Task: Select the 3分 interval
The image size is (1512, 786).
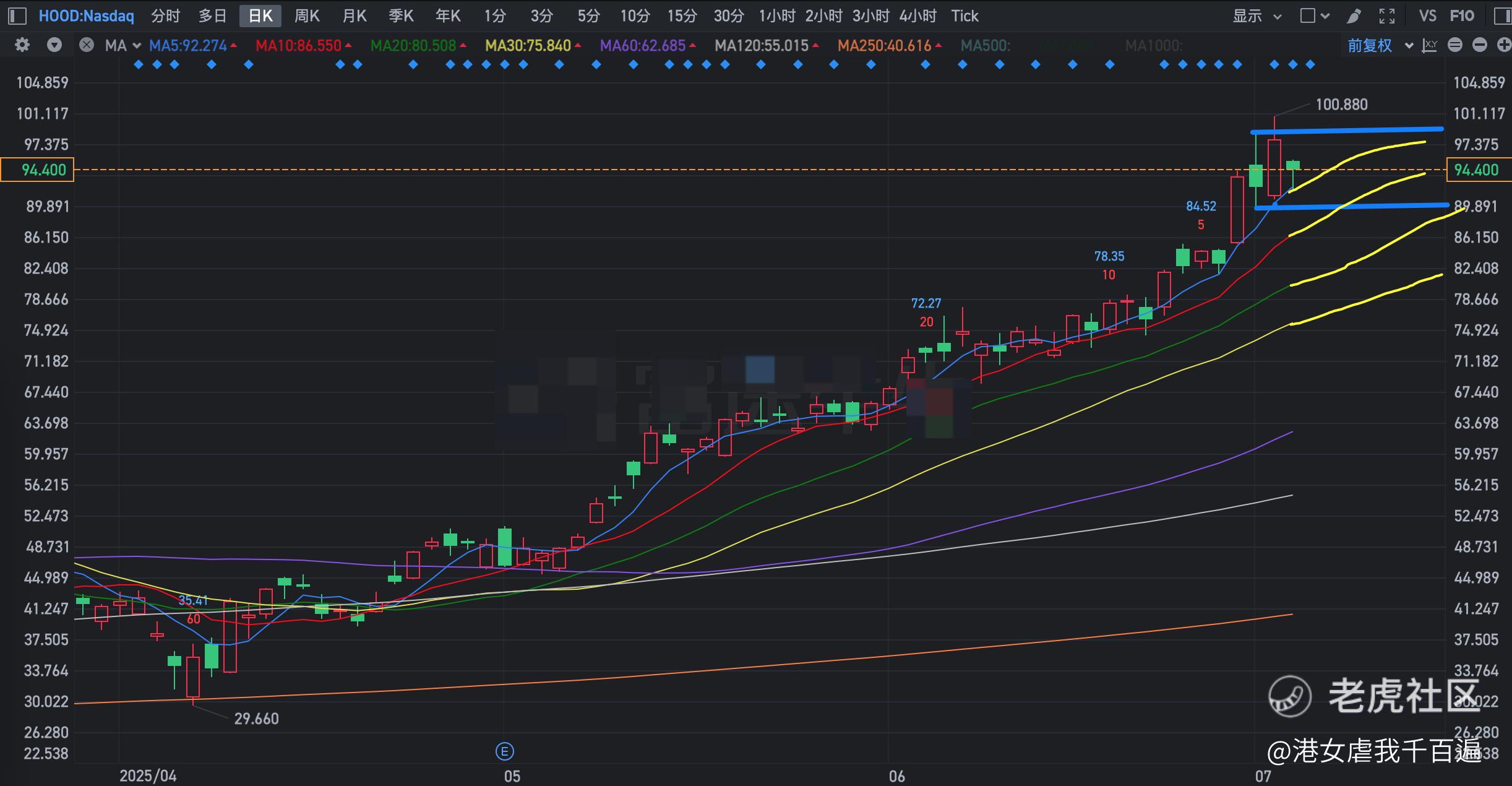Action: point(541,16)
